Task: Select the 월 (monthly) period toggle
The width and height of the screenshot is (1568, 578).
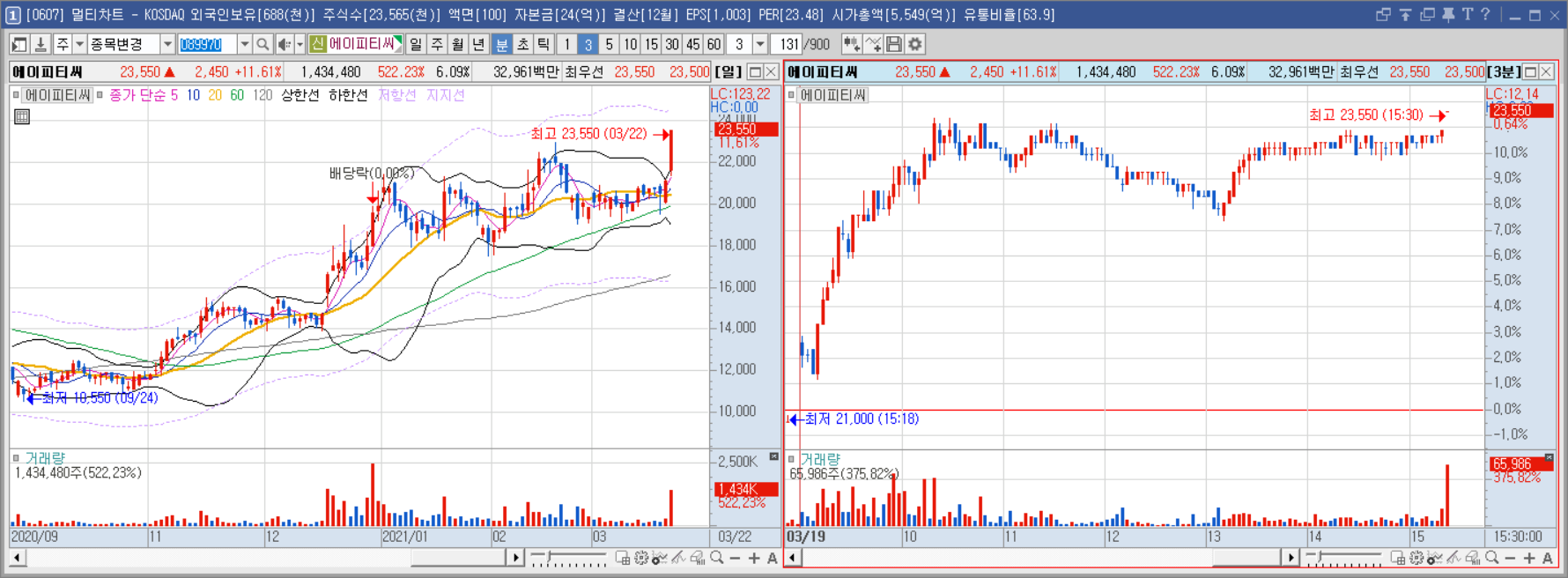Action: click(x=458, y=44)
